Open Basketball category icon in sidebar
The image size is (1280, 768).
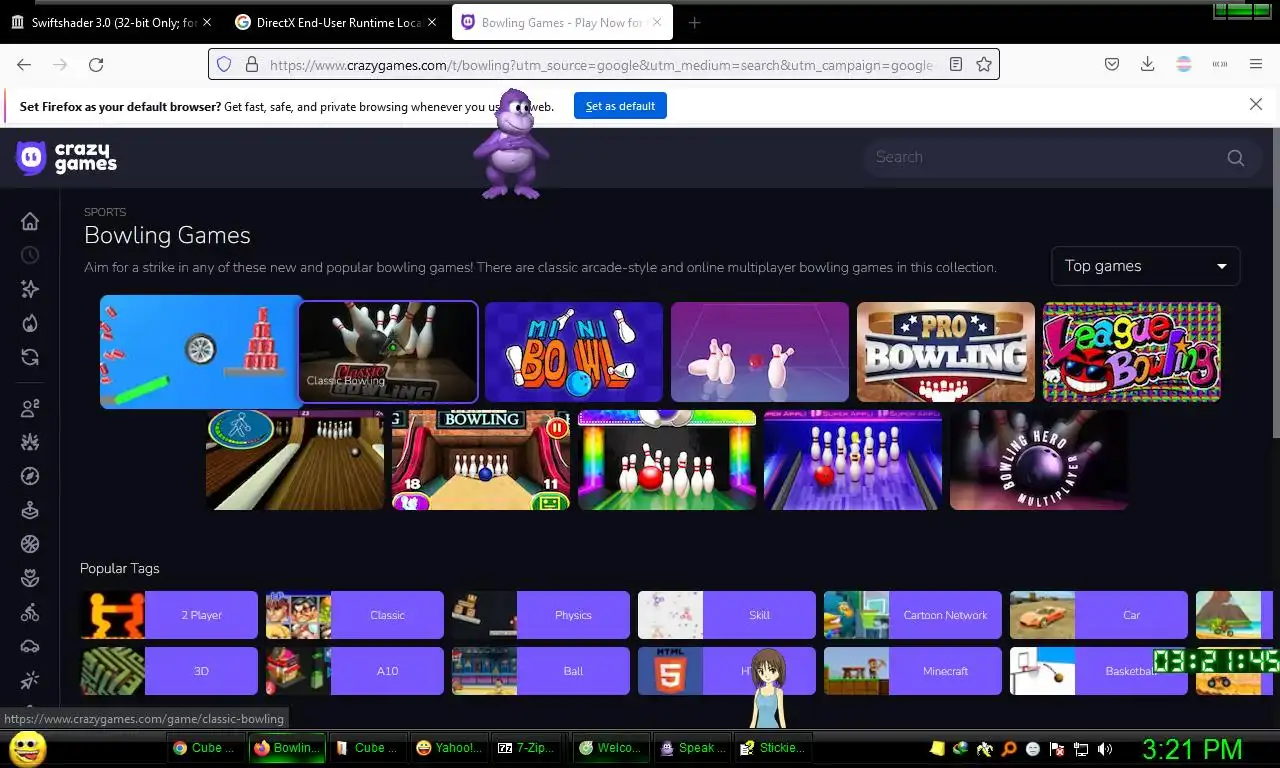[x=30, y=544]
